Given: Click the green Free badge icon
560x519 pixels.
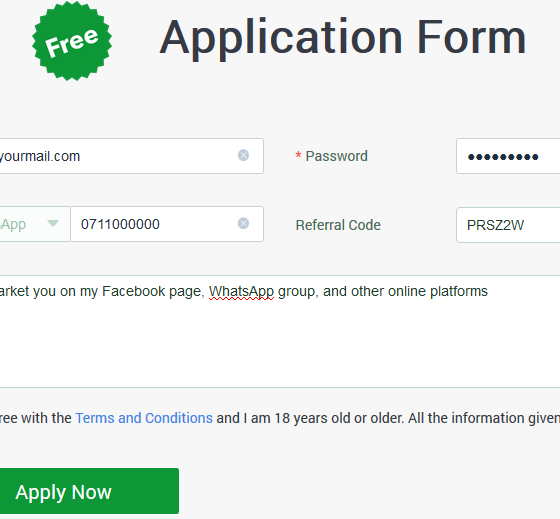Looking at the screenshot, I should [x=72, y=41].
